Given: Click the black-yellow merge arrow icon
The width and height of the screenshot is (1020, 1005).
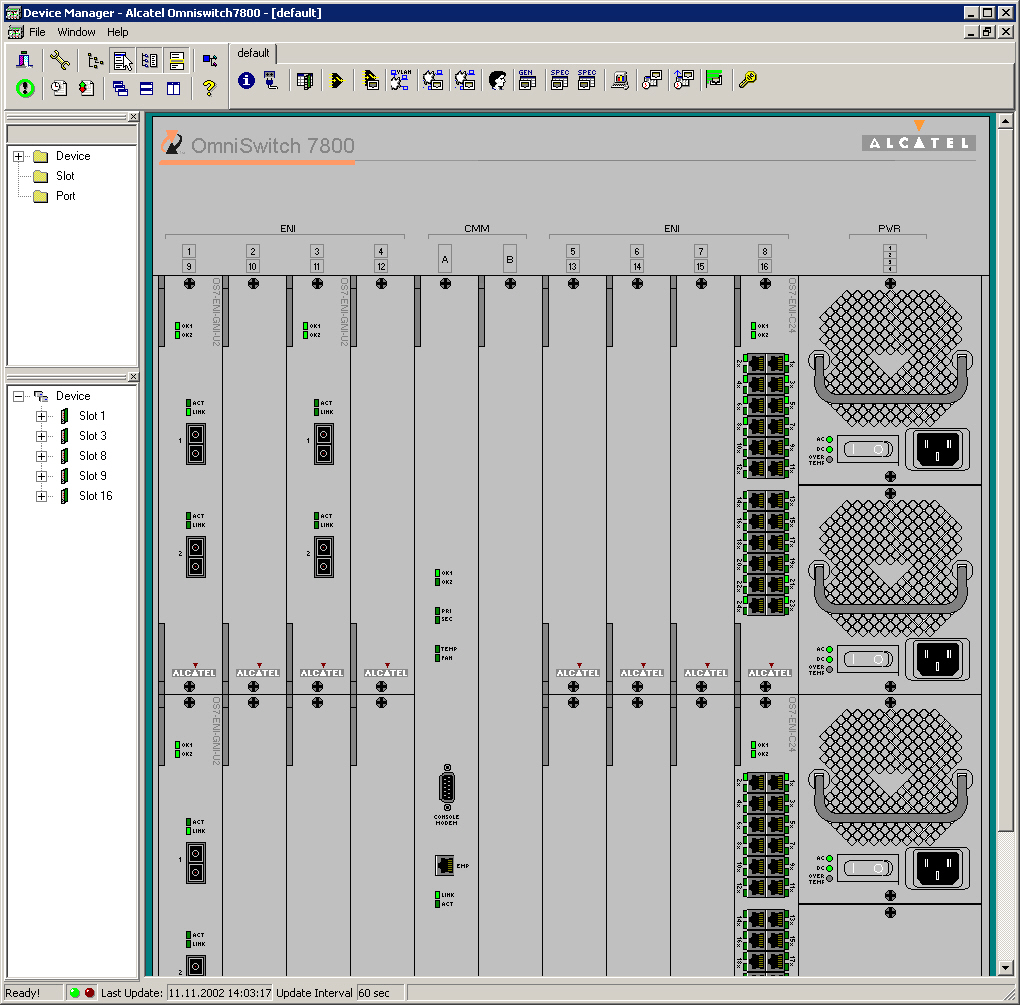Looking at the screenshot, I should tap(337, 80).
